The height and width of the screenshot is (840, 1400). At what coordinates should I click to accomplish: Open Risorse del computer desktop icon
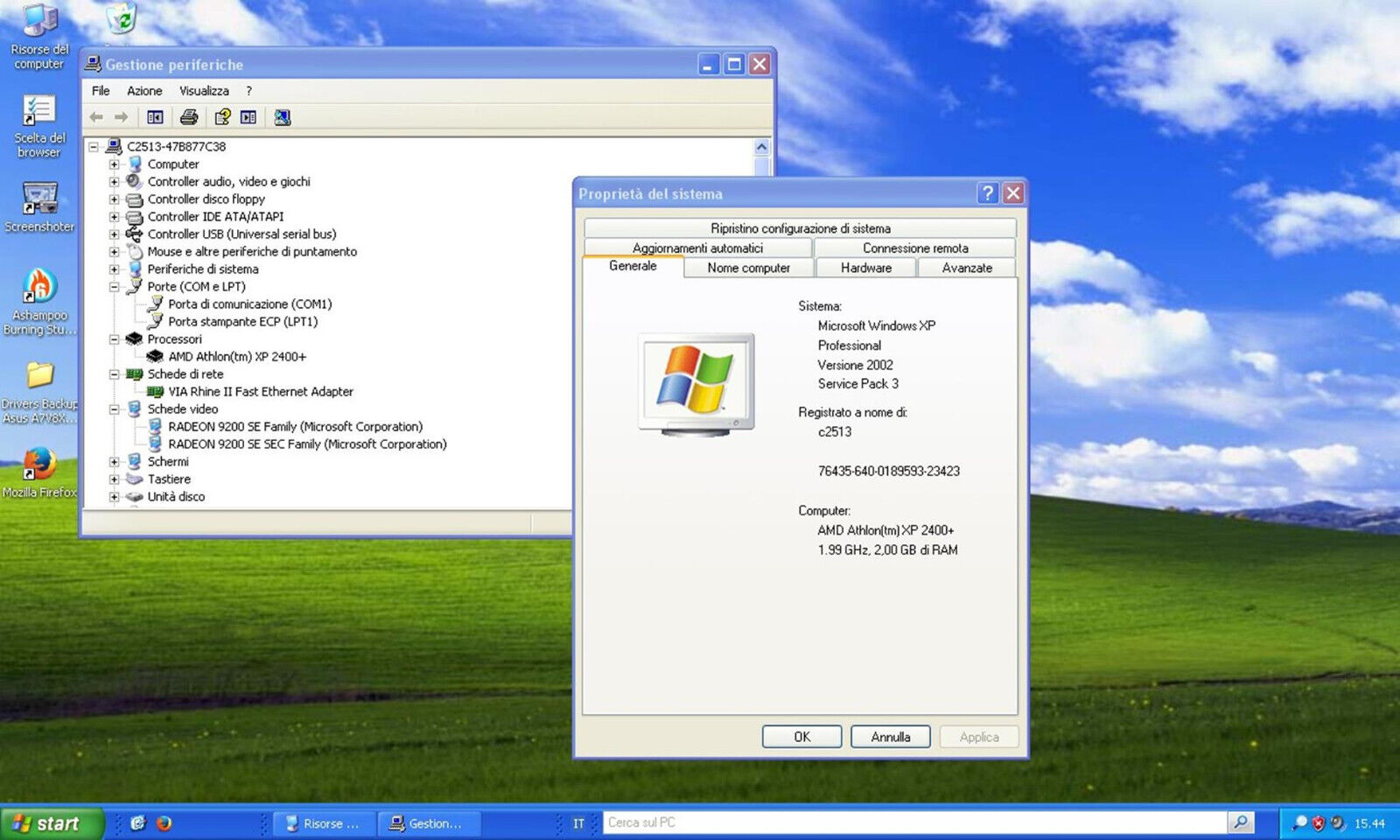click(38, 36)
